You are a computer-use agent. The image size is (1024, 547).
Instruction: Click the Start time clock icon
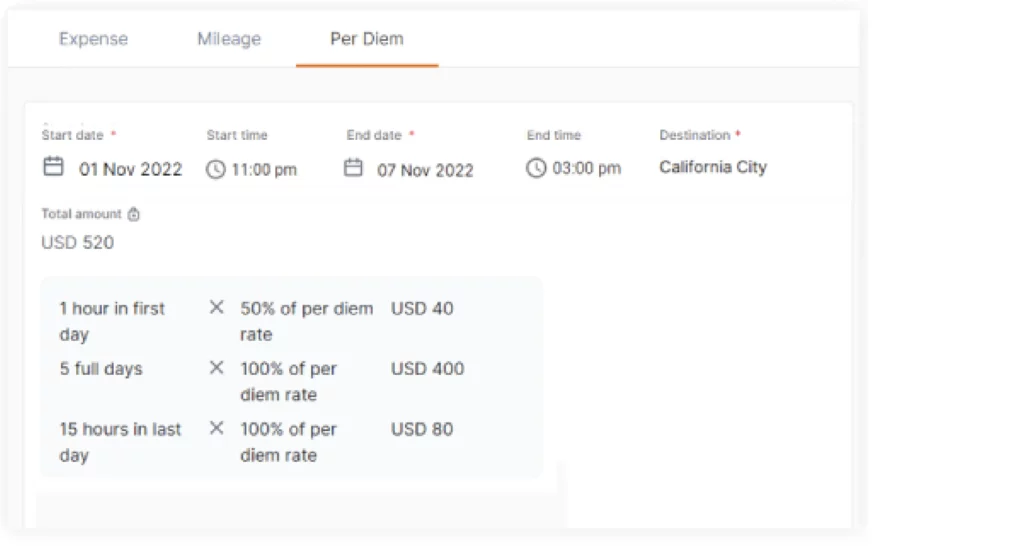click(216, 169)
